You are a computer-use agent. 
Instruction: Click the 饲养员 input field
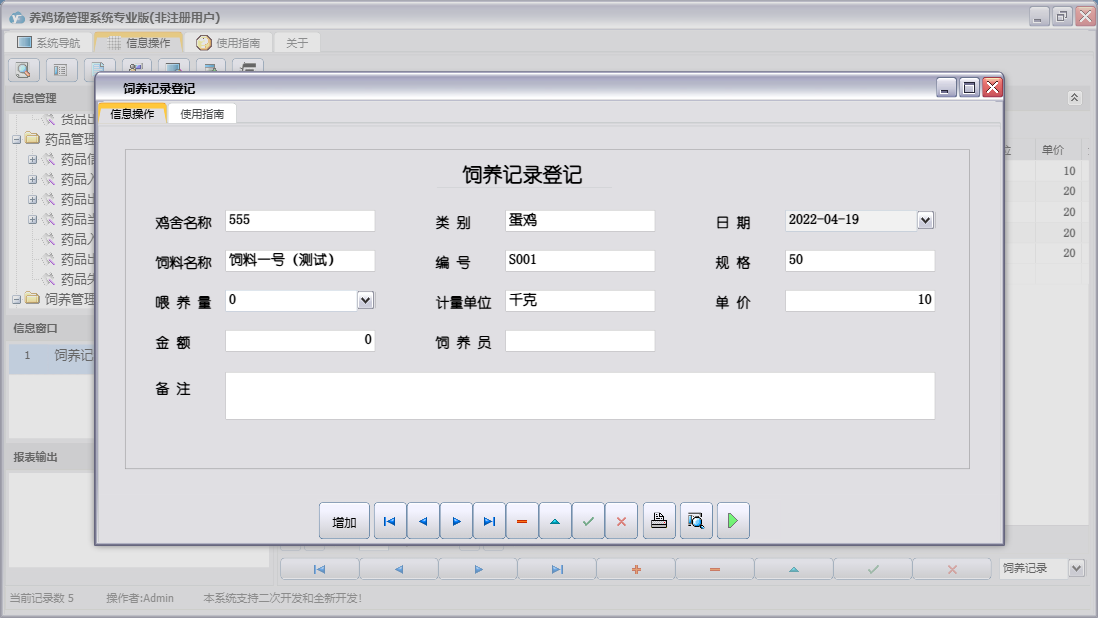tap(580, 341)
